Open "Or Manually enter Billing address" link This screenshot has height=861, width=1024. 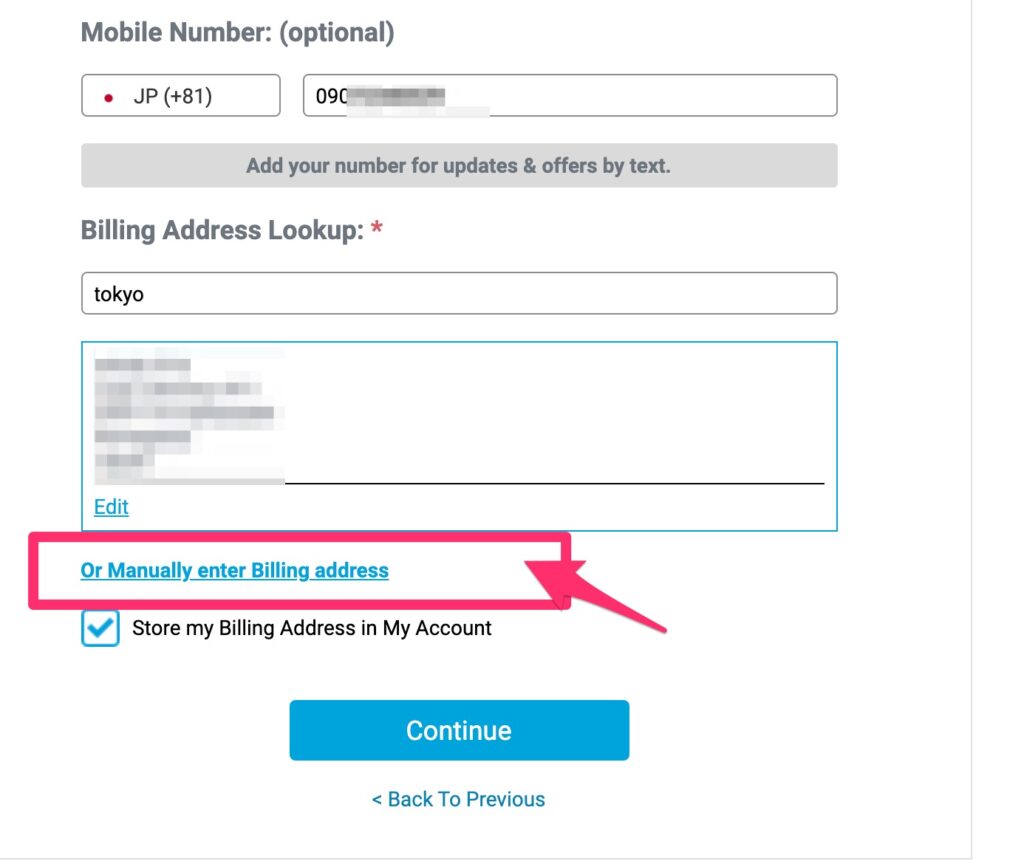234,571
